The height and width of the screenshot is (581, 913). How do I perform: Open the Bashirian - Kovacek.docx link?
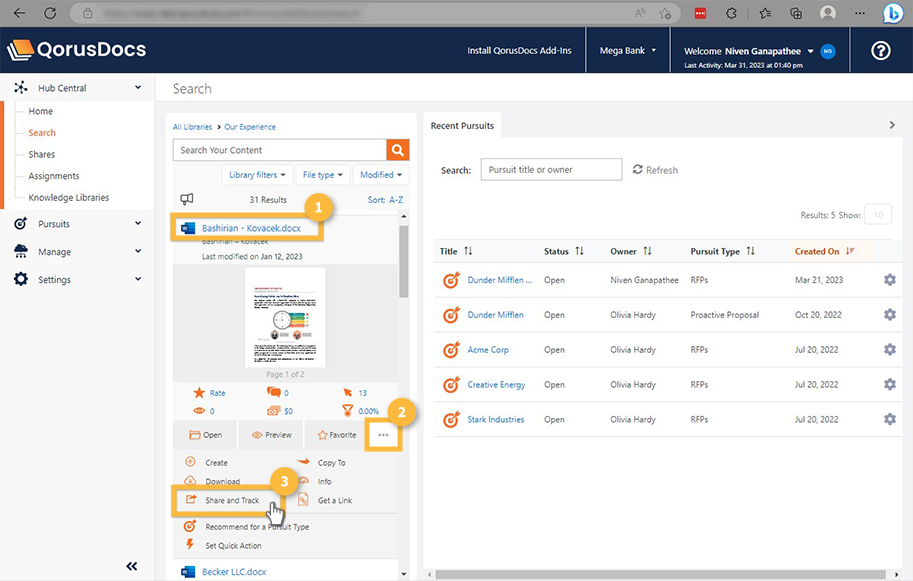(x=253, y=228)
